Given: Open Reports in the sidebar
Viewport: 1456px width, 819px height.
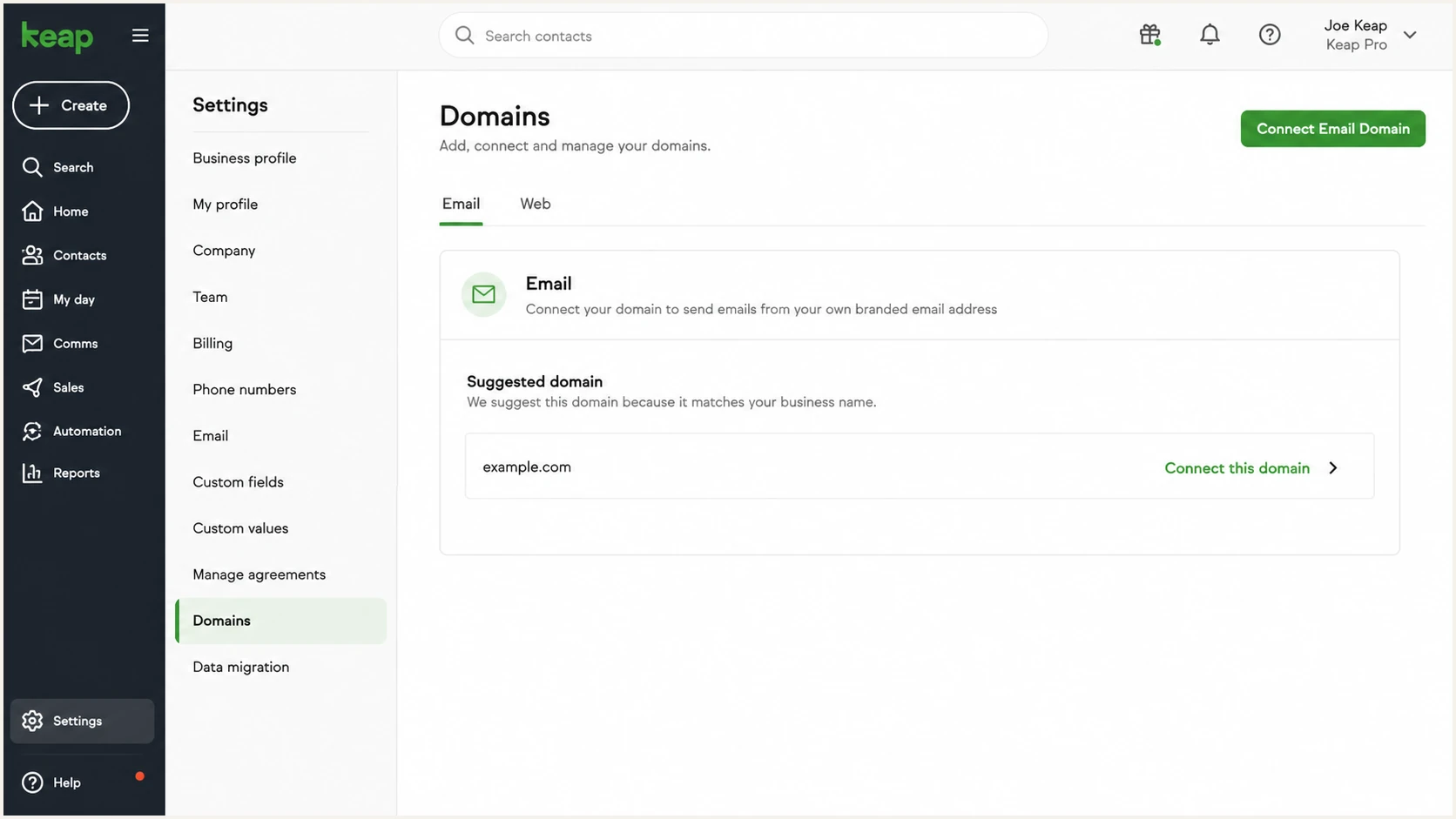Looking at the screenshot, I should click(x=60, y=473).
